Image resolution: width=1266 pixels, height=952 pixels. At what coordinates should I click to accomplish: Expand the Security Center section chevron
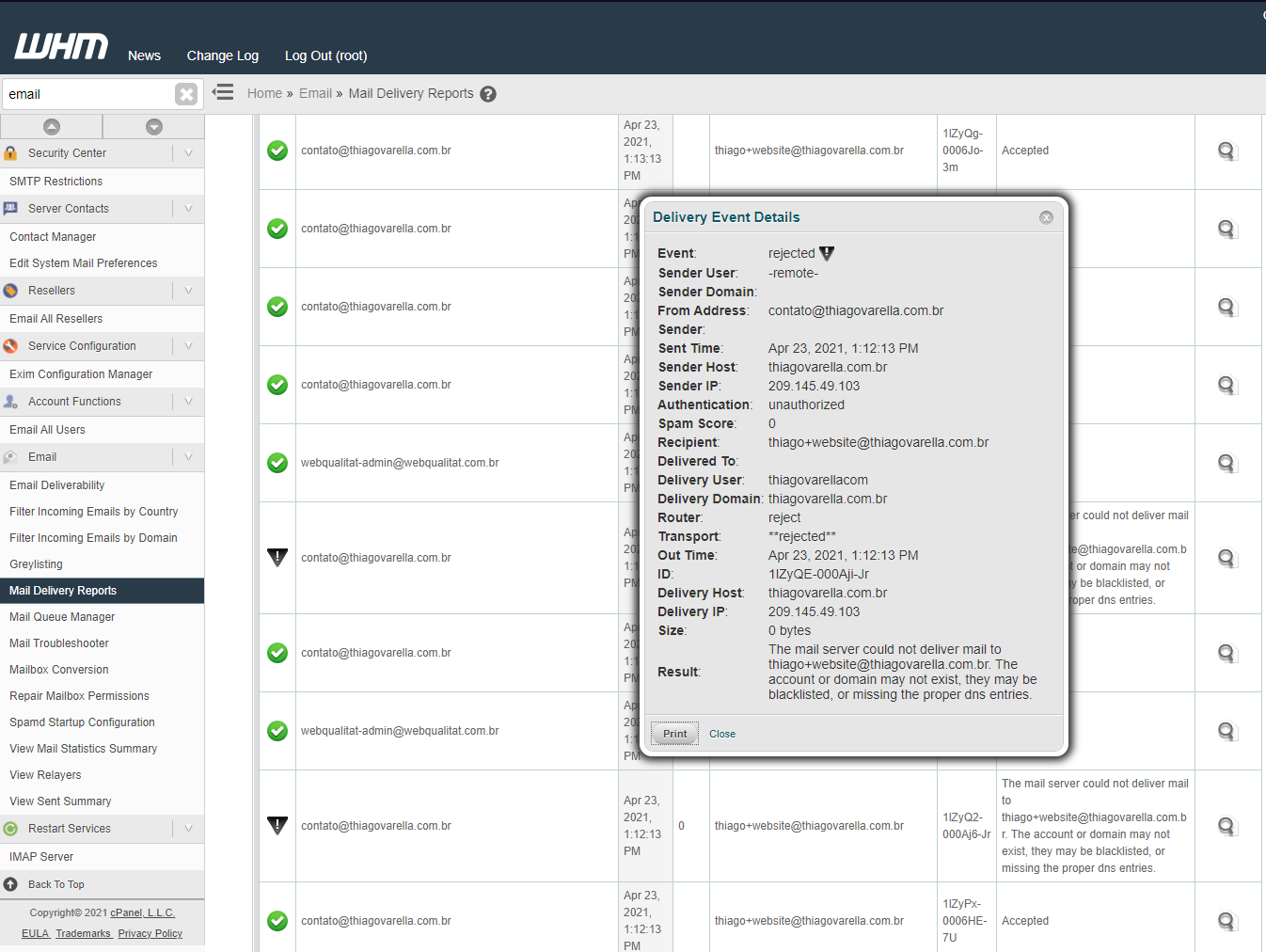pos(188,153)
